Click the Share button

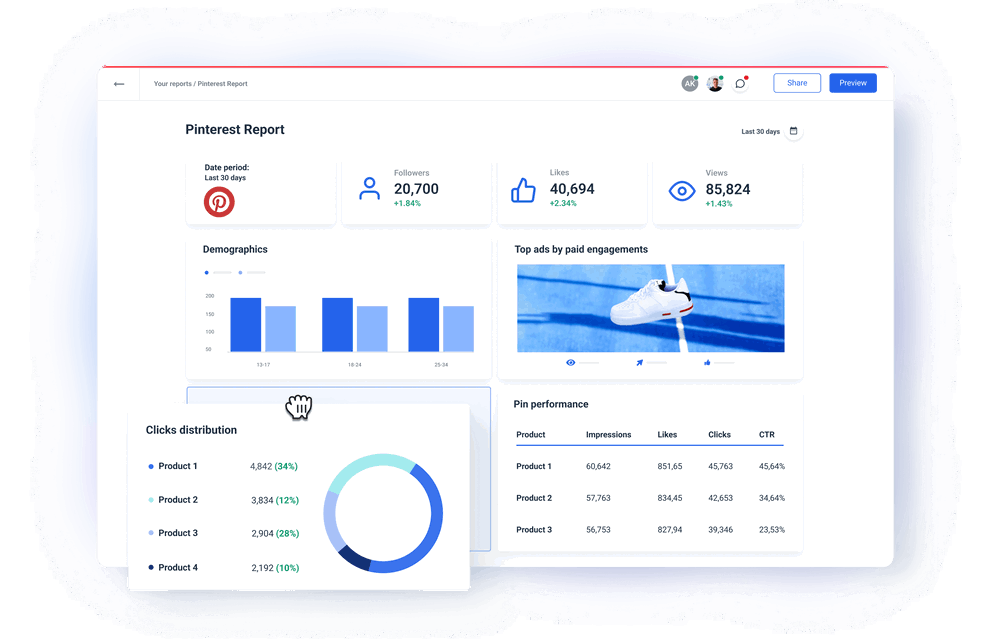tap(797, 83)
